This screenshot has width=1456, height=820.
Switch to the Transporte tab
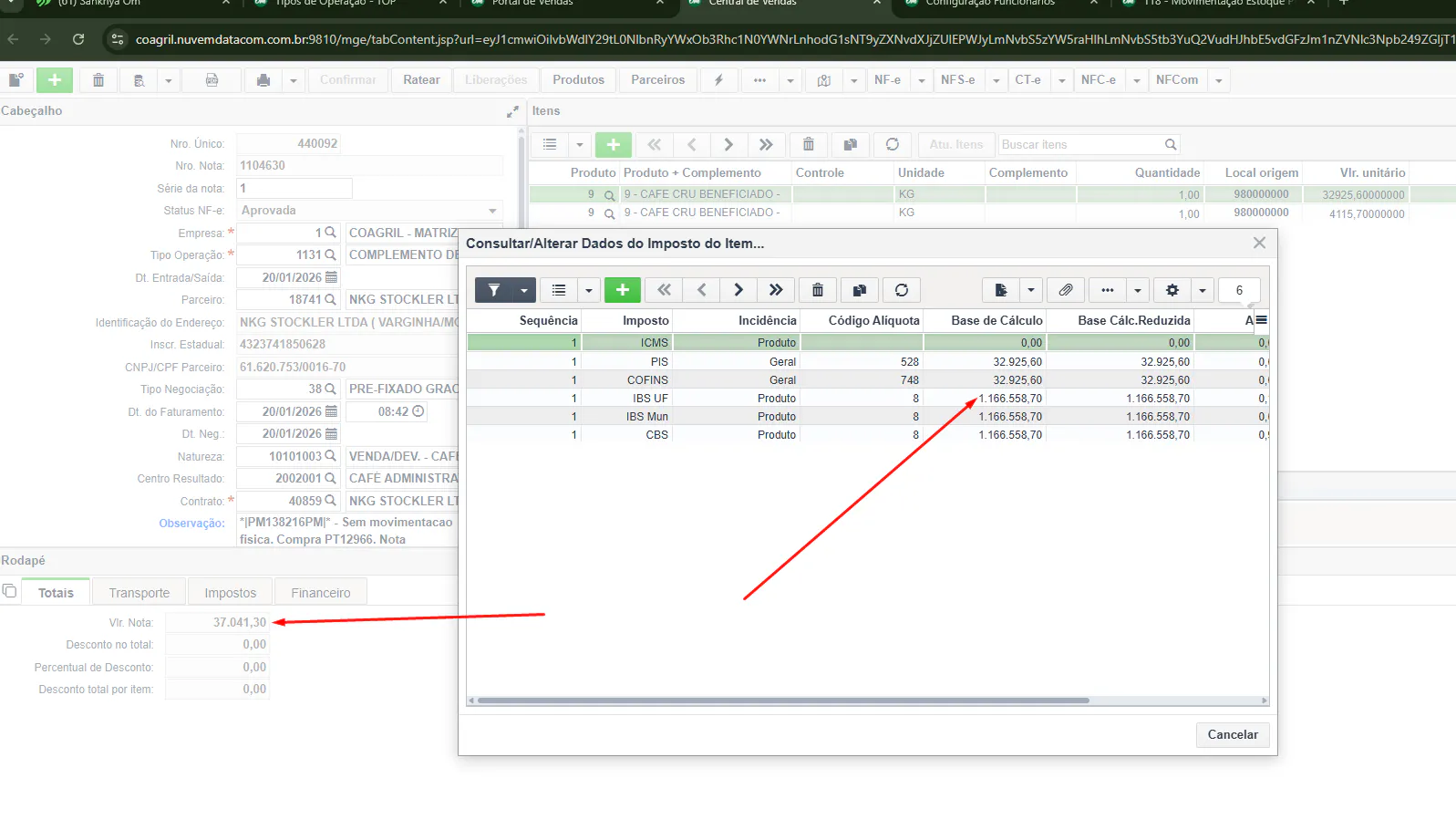139,593
